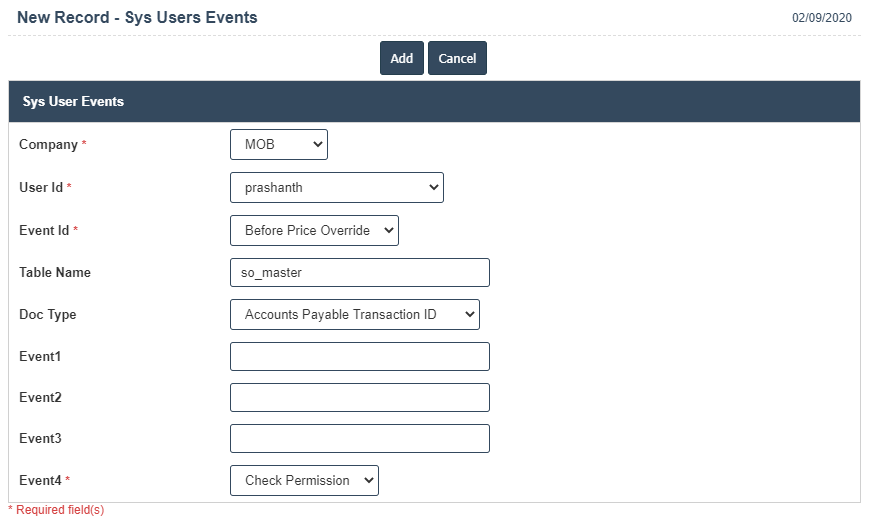
Task: Click the Sys User Events section header
Action: coord(73,102)
